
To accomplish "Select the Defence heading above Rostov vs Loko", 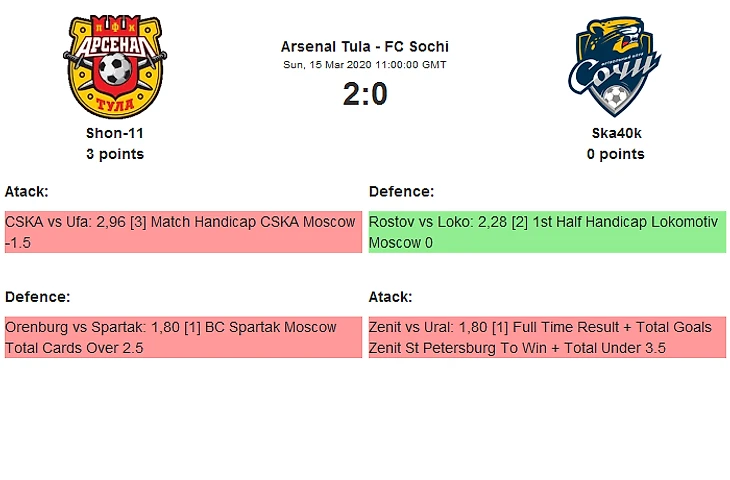I will click(402, 191).
